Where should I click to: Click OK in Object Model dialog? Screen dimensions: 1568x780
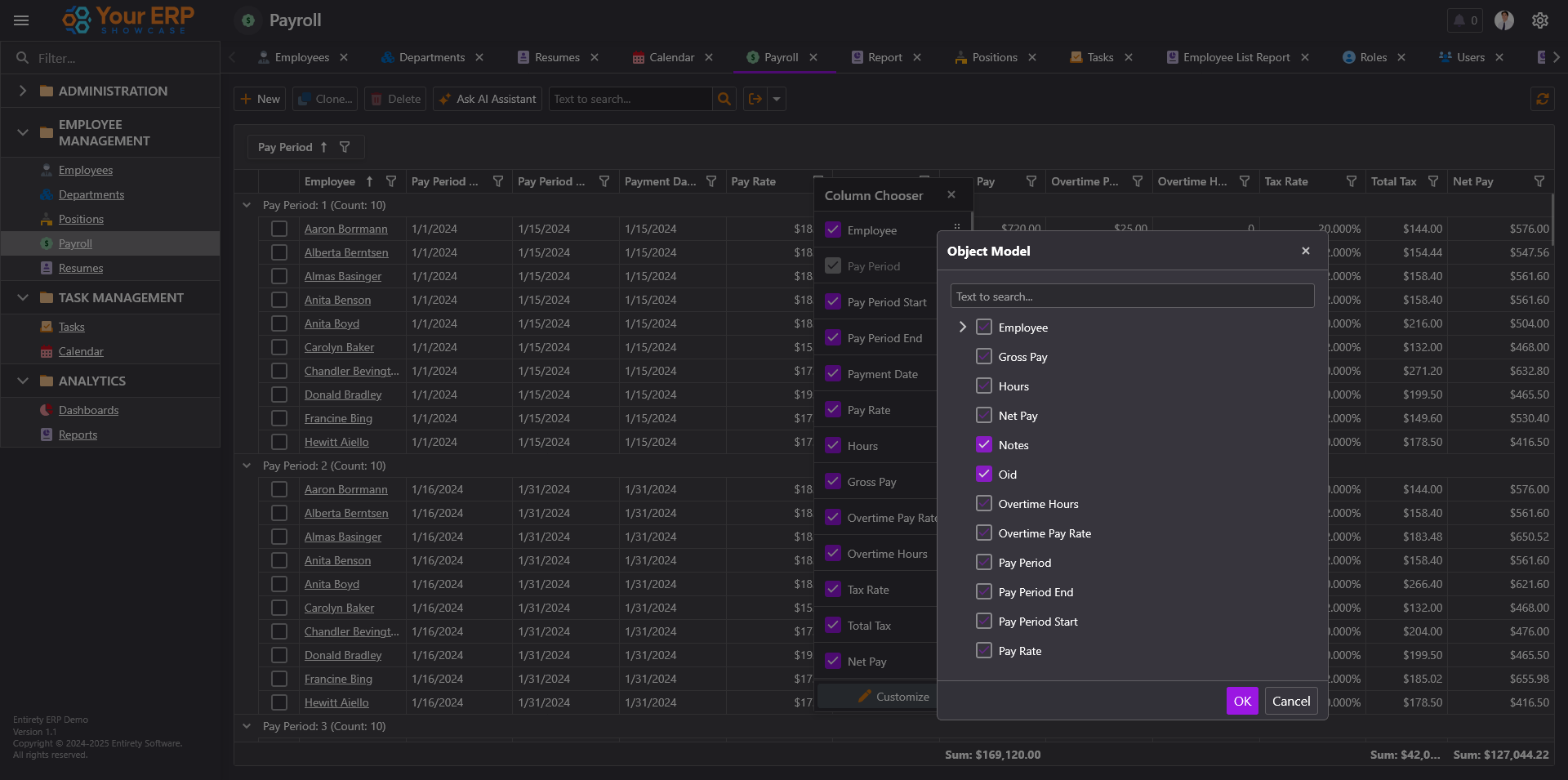1241,701
